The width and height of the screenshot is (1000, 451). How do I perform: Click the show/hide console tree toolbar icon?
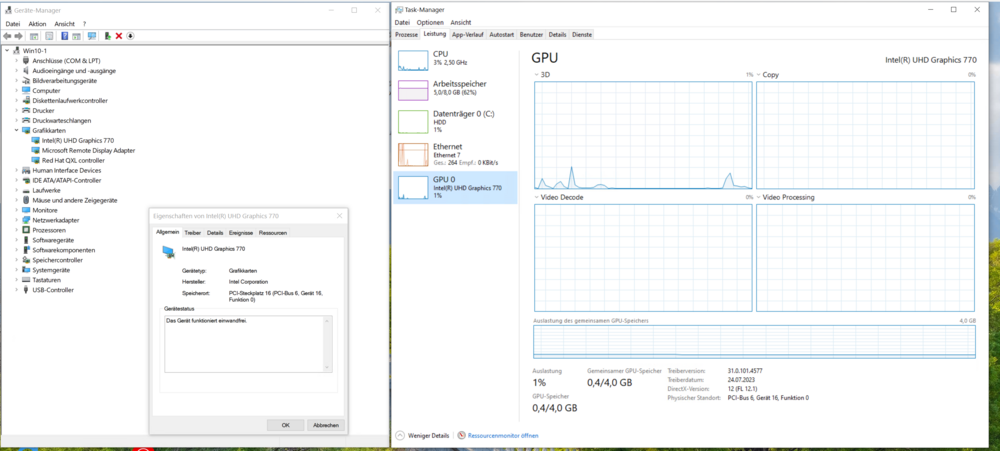(34, 36)
